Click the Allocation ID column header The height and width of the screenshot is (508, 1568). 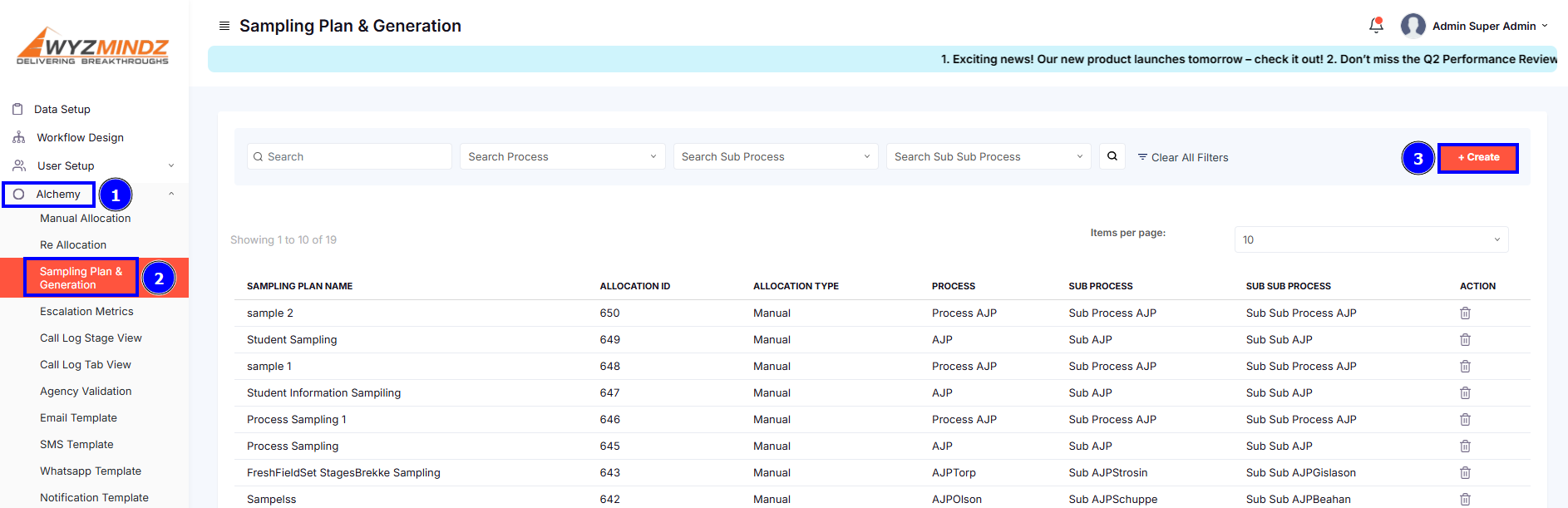(x=635, y=286)
